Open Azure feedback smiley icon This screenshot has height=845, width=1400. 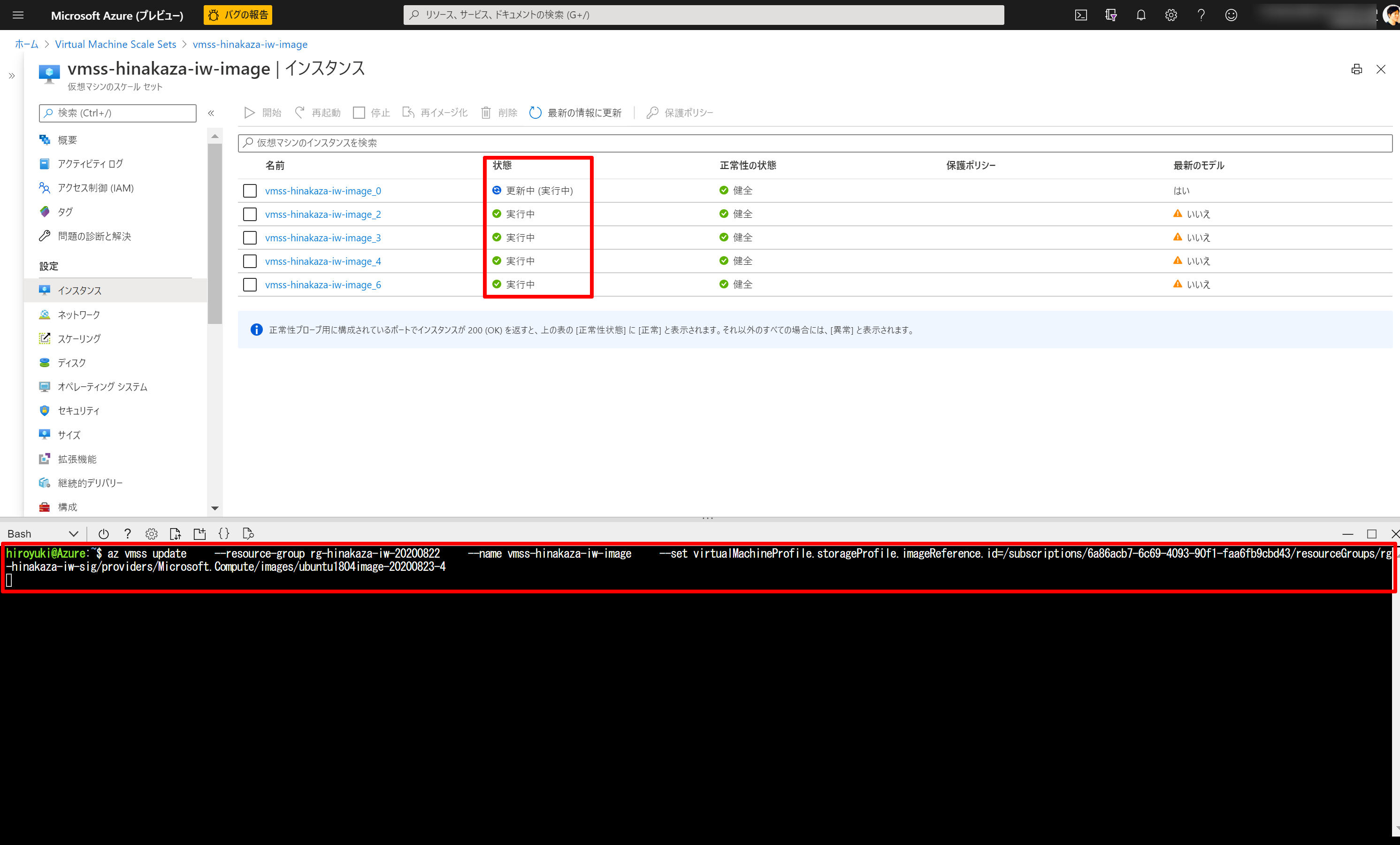[x=1231, y=15]
